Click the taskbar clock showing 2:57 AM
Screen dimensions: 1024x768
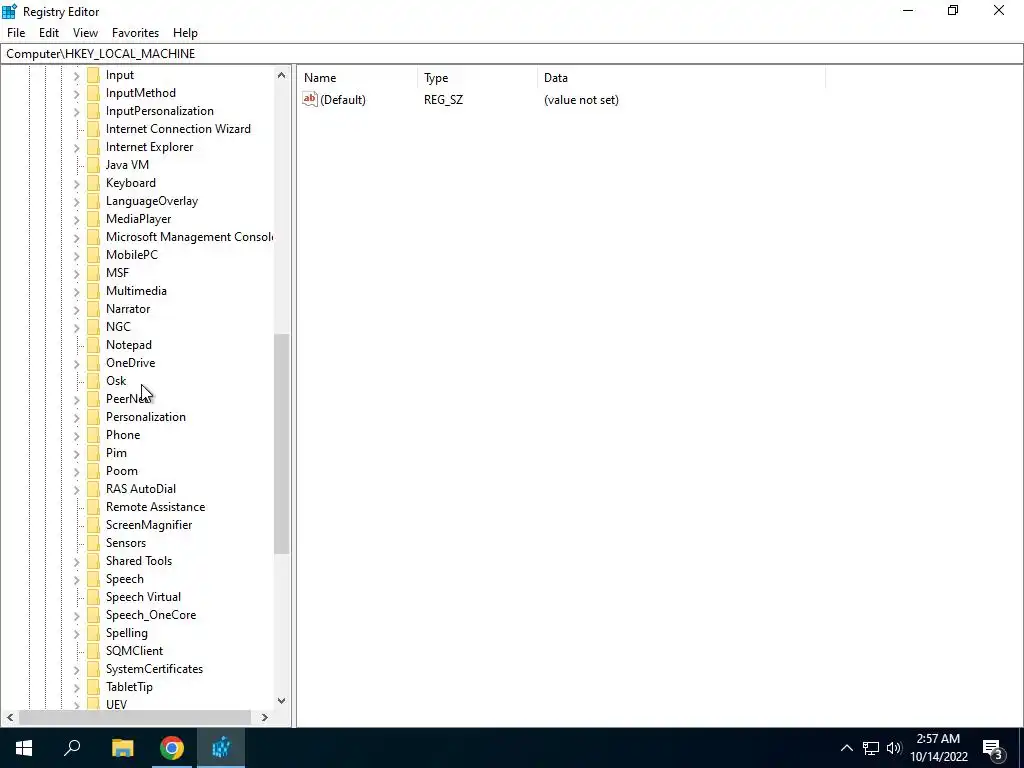coord(938,748)
